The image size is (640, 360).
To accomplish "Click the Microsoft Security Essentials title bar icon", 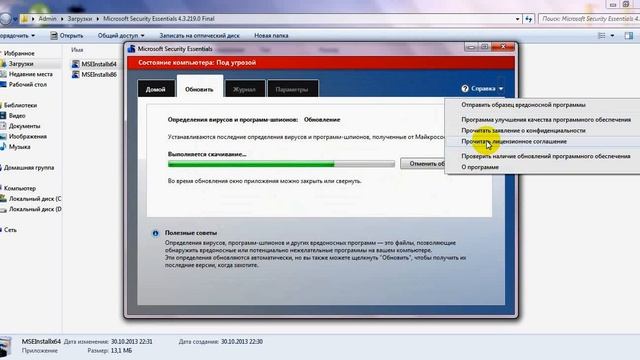I will coord(131,49).
